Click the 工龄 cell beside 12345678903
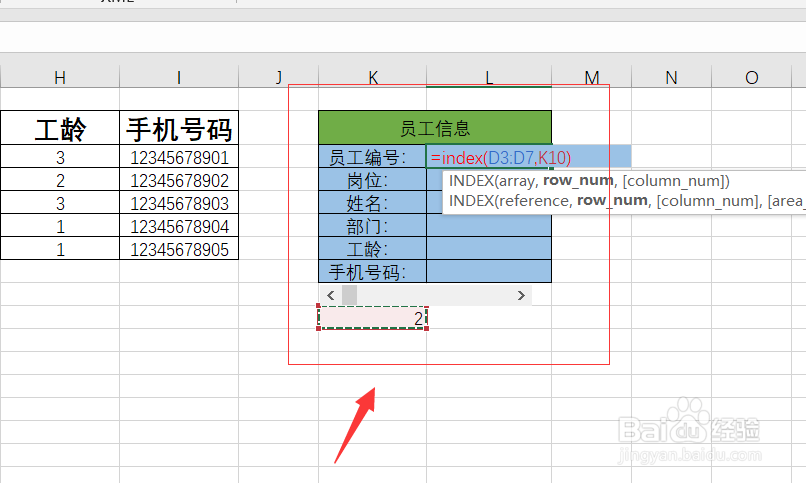Image resolution: width=806 pixels, height=483 pixels. click(x=60, y=202)
